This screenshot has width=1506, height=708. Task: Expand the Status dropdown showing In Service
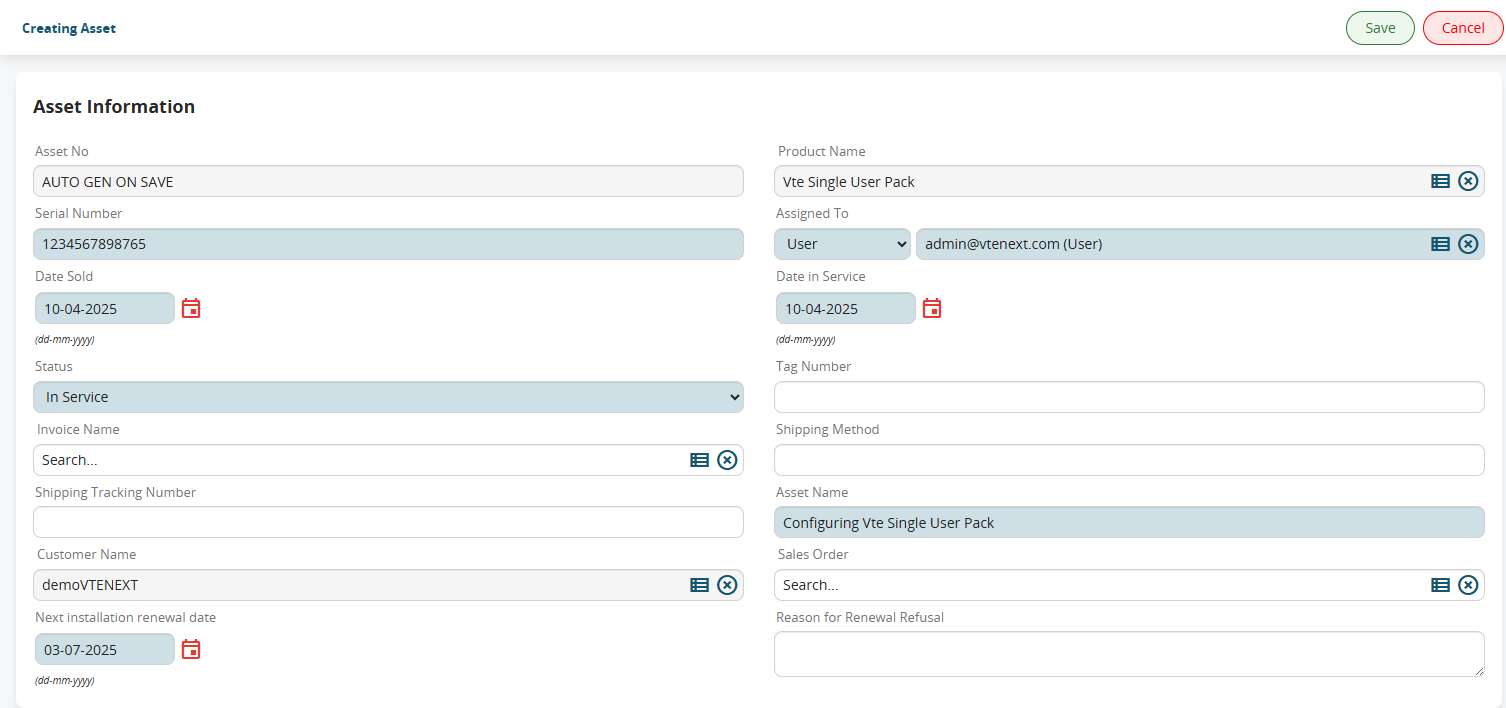(388, 397)
